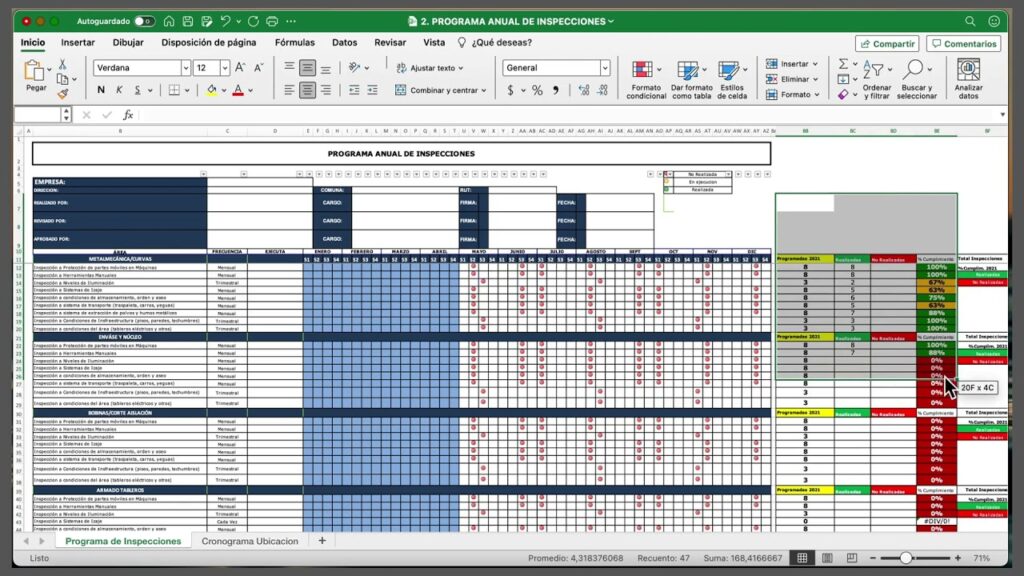The image size is (1024, 576).
Task: Open the Verdana font name dropdown
Action: point(186,68)
